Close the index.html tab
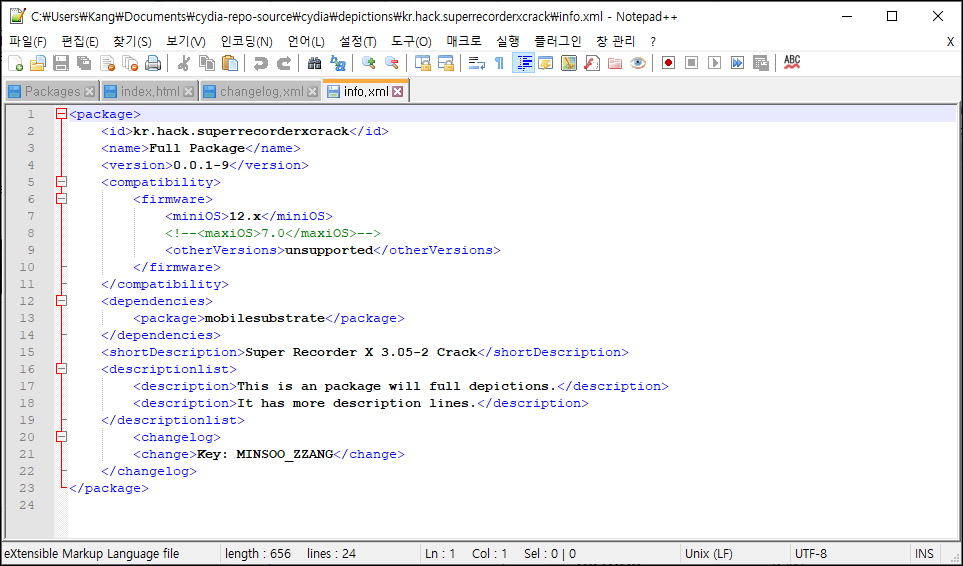The width and height of the screenshot is (963, 566). coord(189,91)
